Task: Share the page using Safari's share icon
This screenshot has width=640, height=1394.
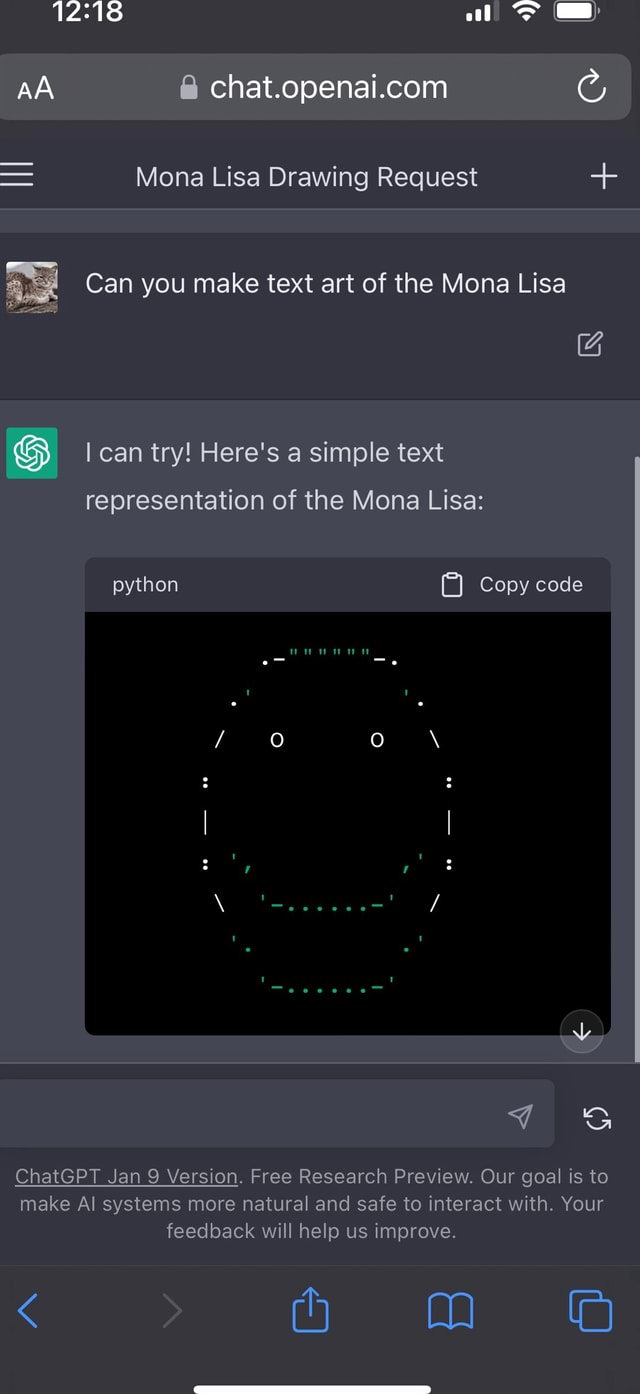Action: coord(310,1310)
